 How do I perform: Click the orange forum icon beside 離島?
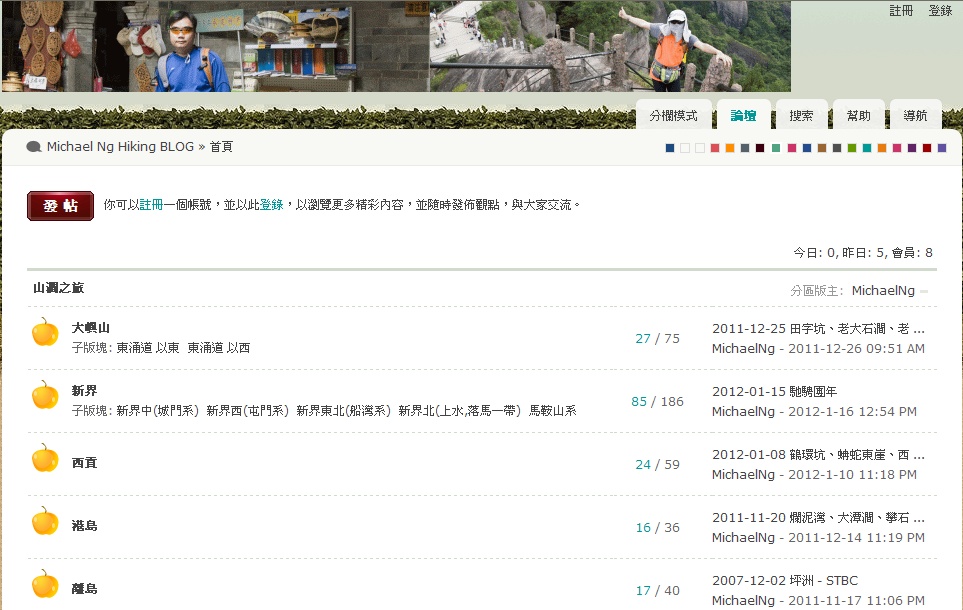pyautogui.click(x=45, y=584)
